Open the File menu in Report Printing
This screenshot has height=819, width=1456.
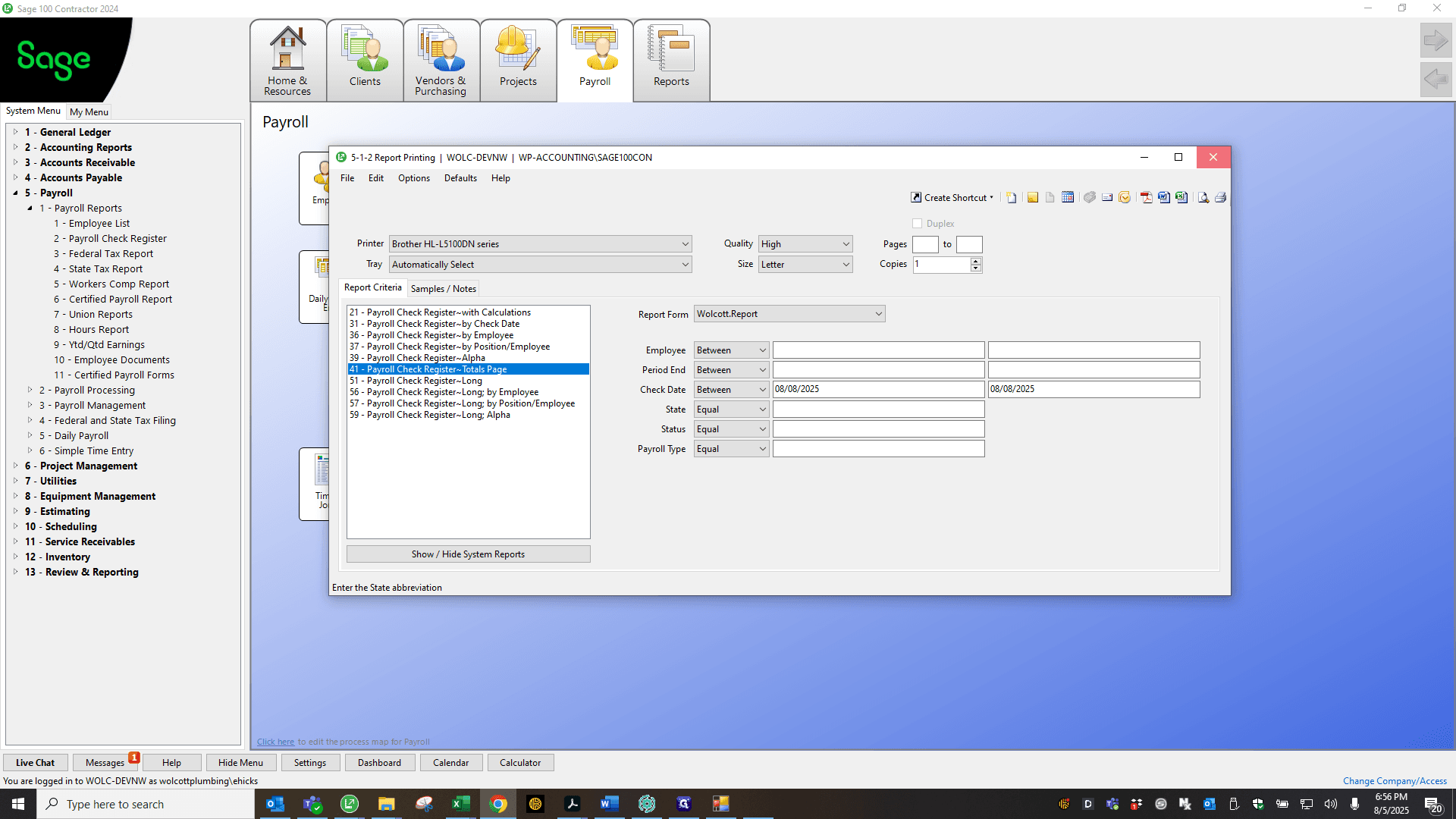tap(347, 178)
